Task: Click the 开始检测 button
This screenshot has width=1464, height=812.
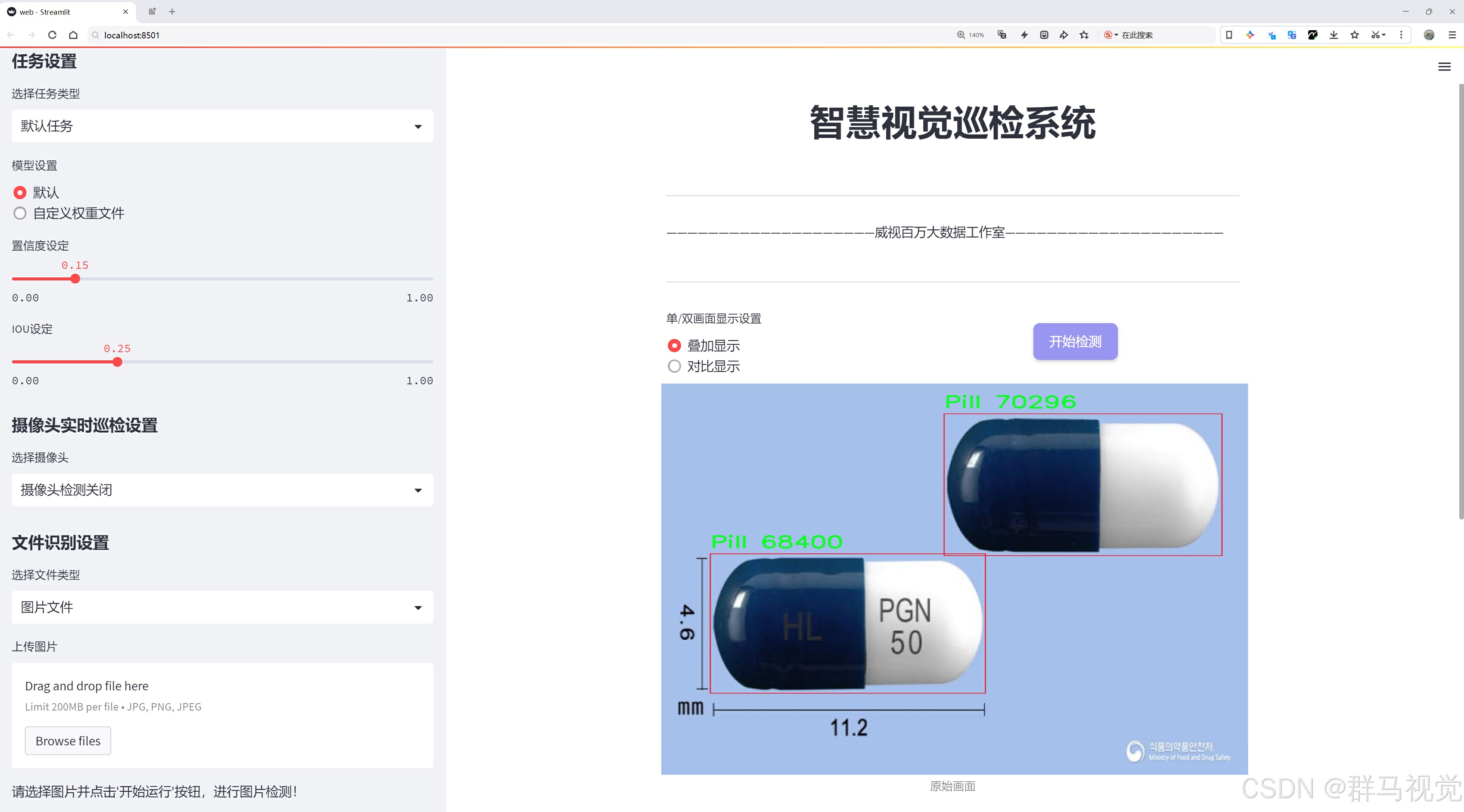Action: tap(1075, 341)
